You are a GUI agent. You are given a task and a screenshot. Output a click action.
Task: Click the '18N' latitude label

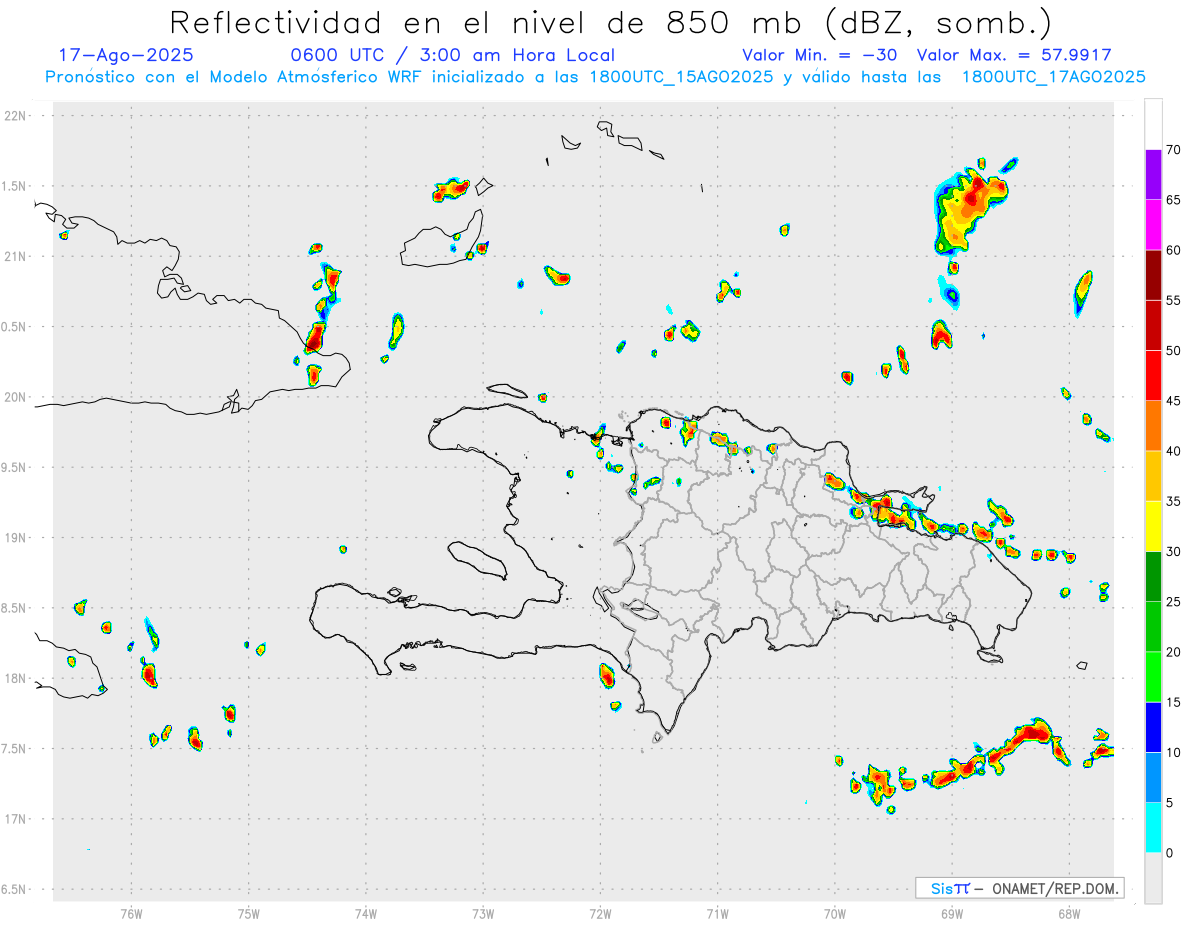[17, 679]
